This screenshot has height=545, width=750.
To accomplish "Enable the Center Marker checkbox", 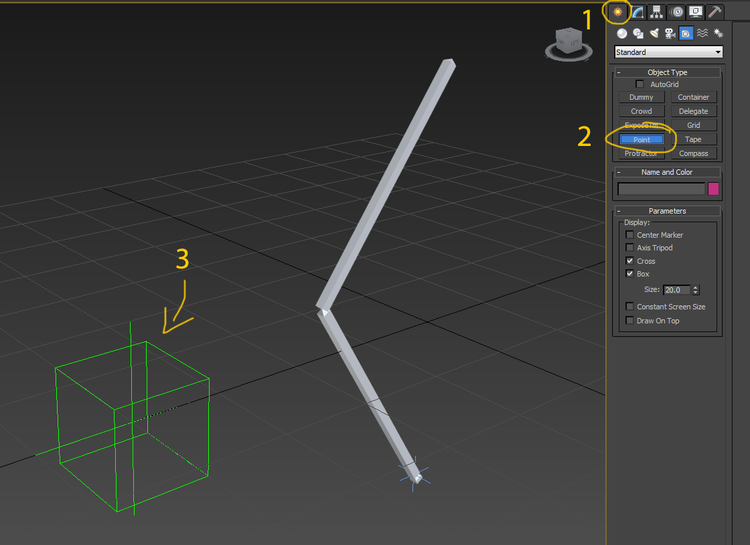I will 629,234.
